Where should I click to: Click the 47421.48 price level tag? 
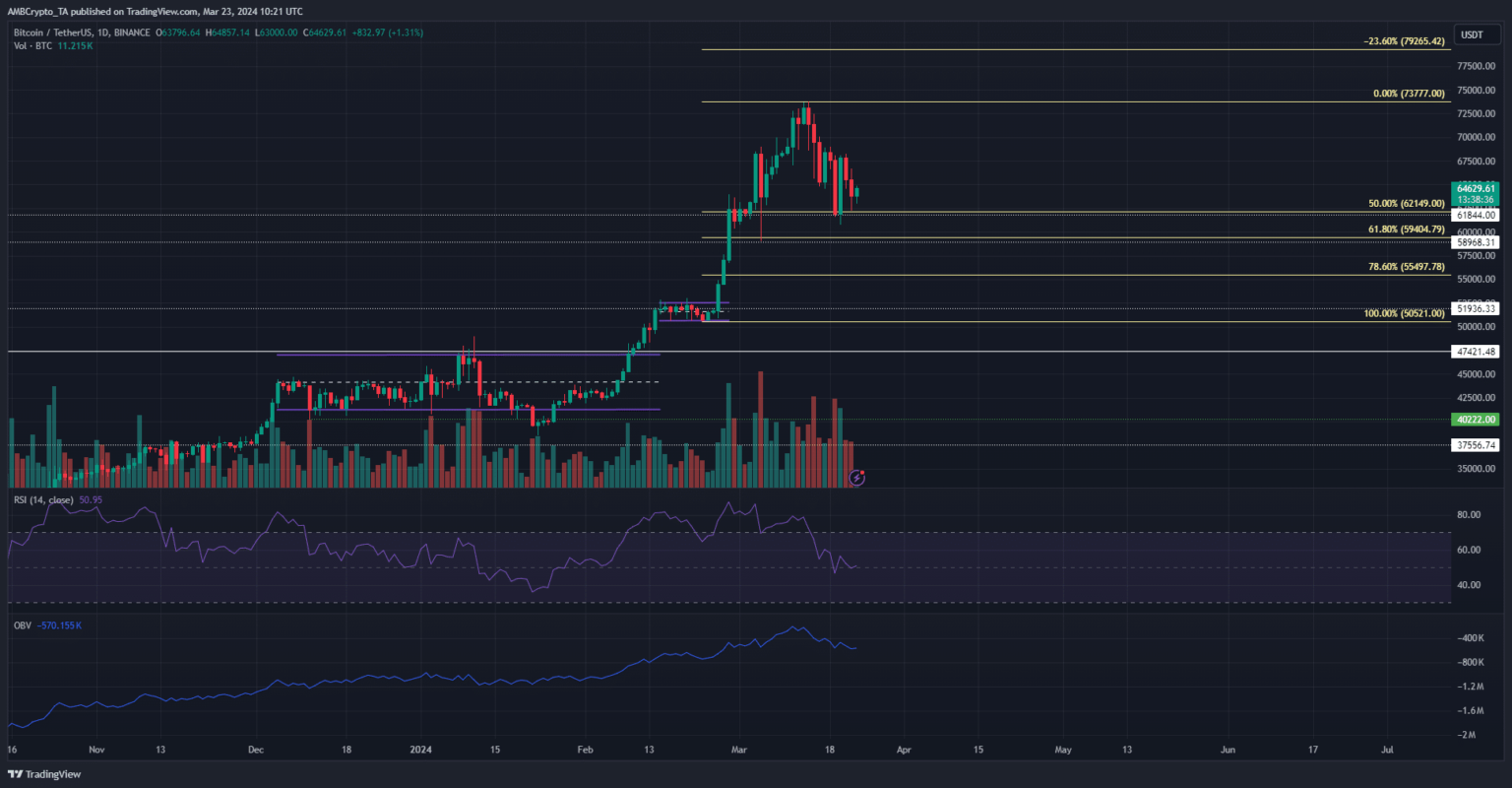[1476, 352]
